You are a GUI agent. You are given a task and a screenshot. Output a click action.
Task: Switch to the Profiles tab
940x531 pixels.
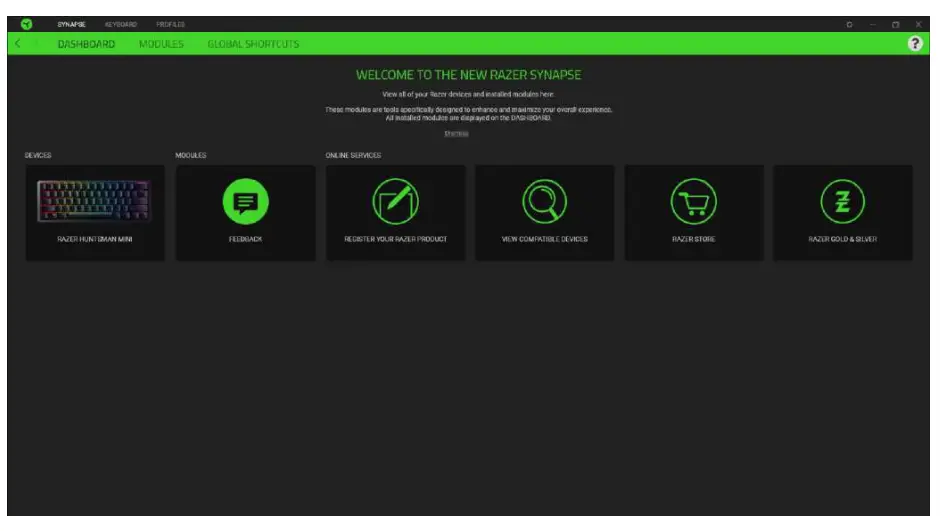[x=170, y=25]
